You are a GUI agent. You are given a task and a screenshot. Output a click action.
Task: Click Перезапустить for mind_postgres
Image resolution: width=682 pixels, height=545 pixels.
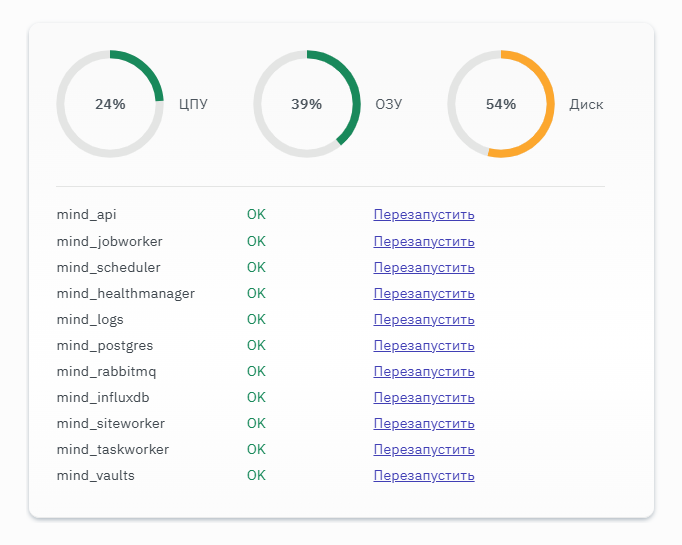click(x=423, y=345)
